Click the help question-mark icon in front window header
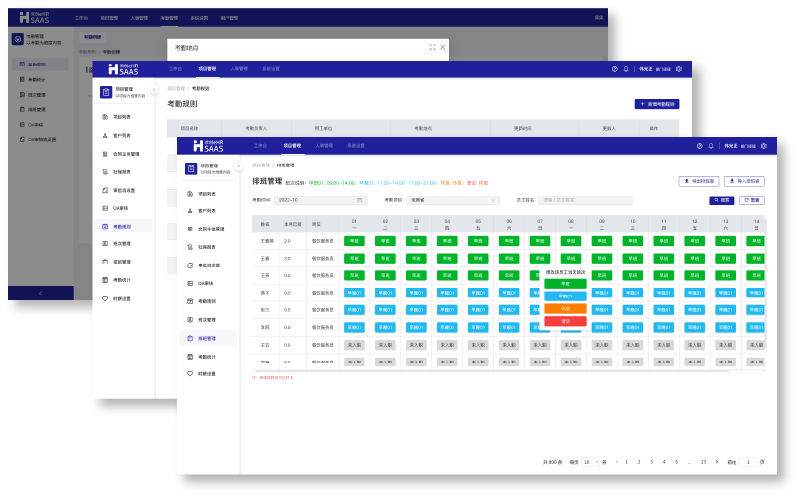The height and width of the screenshot is (497, 799). click(x=699, y=146)
